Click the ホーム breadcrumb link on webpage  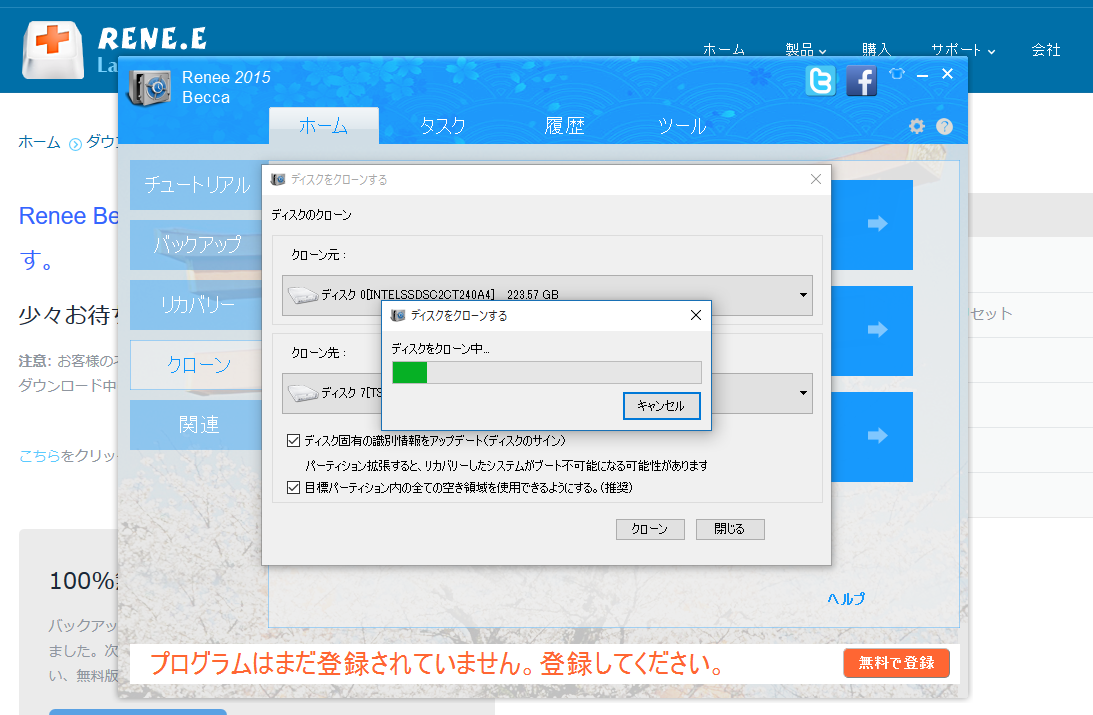(39, 142)
